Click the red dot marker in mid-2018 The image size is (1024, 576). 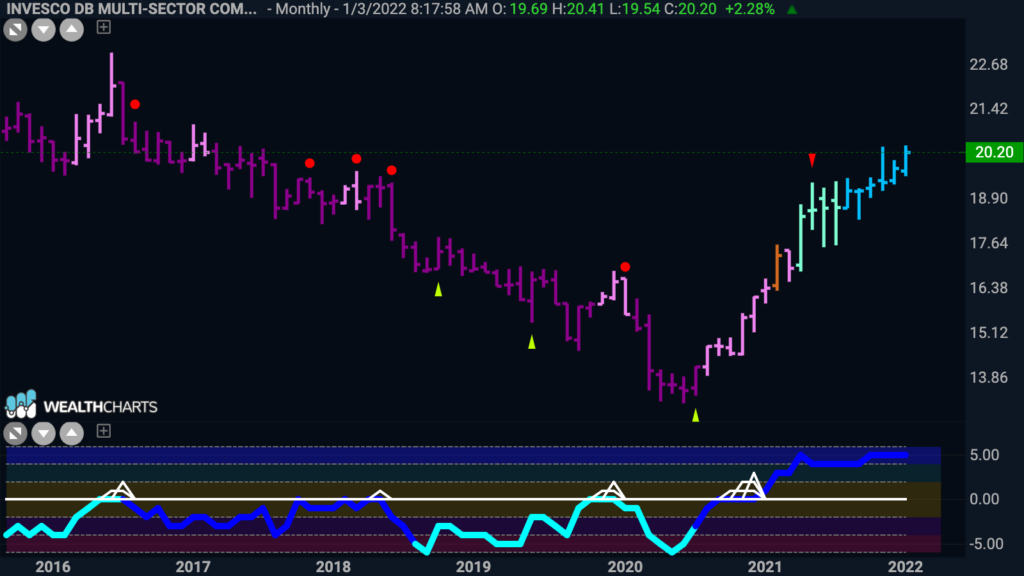[x=391, y=170]
